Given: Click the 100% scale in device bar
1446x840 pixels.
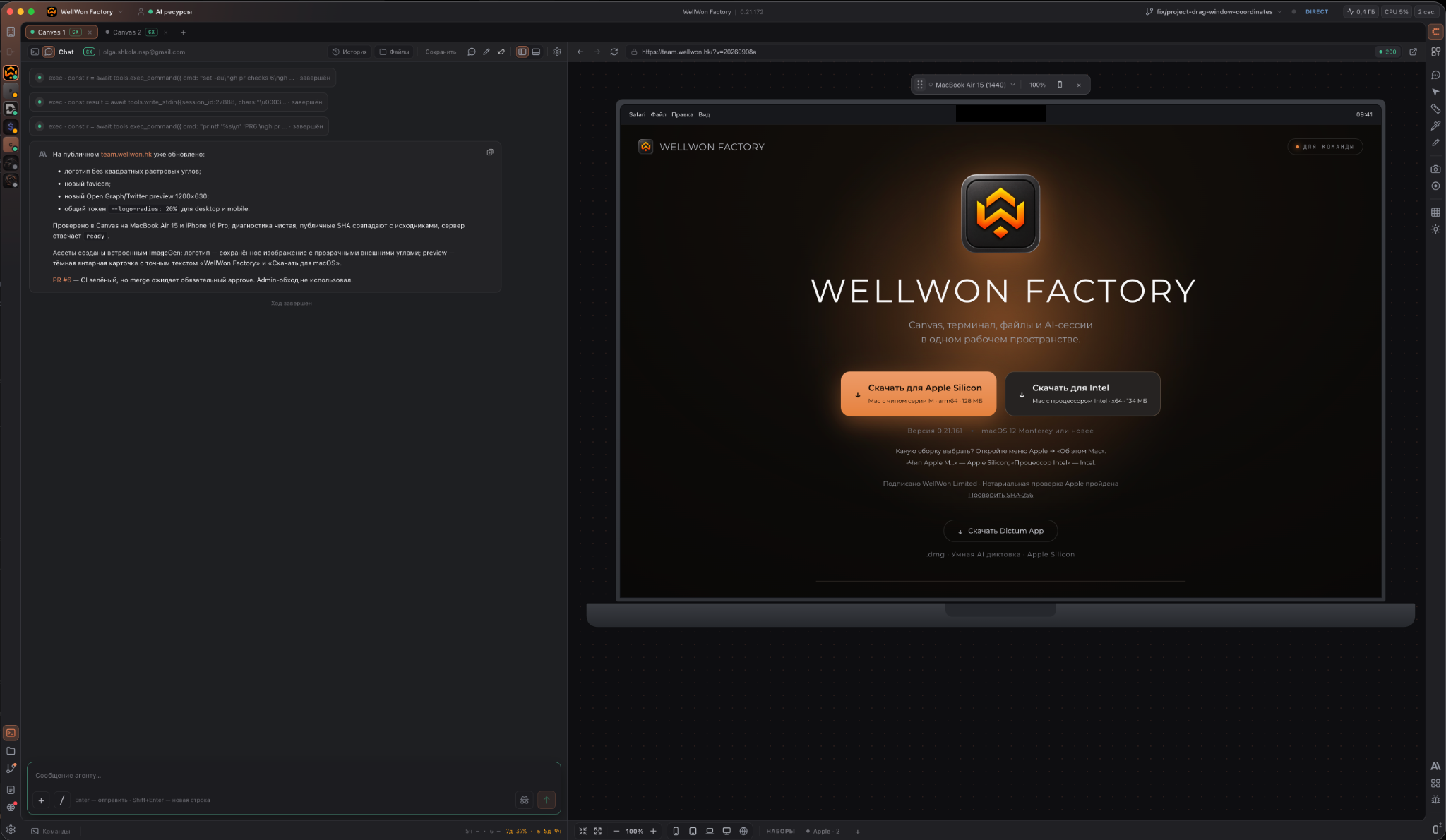Looking at the screenshot, I should [x=1037, y=85].
